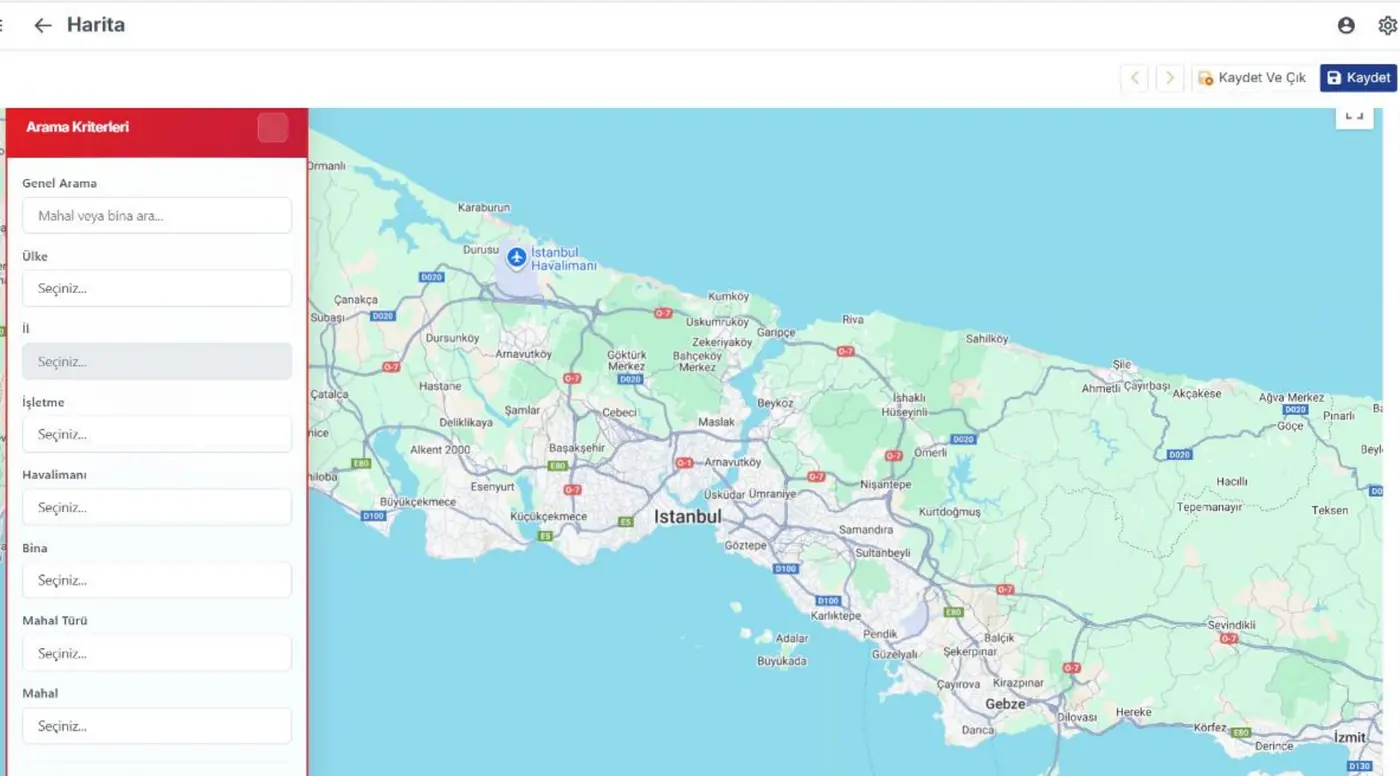The width and height of the screenshot is (1400, 776).
Task: Save with the Kaydet button
Action: pyautogui.click(x=1358, y=78)
